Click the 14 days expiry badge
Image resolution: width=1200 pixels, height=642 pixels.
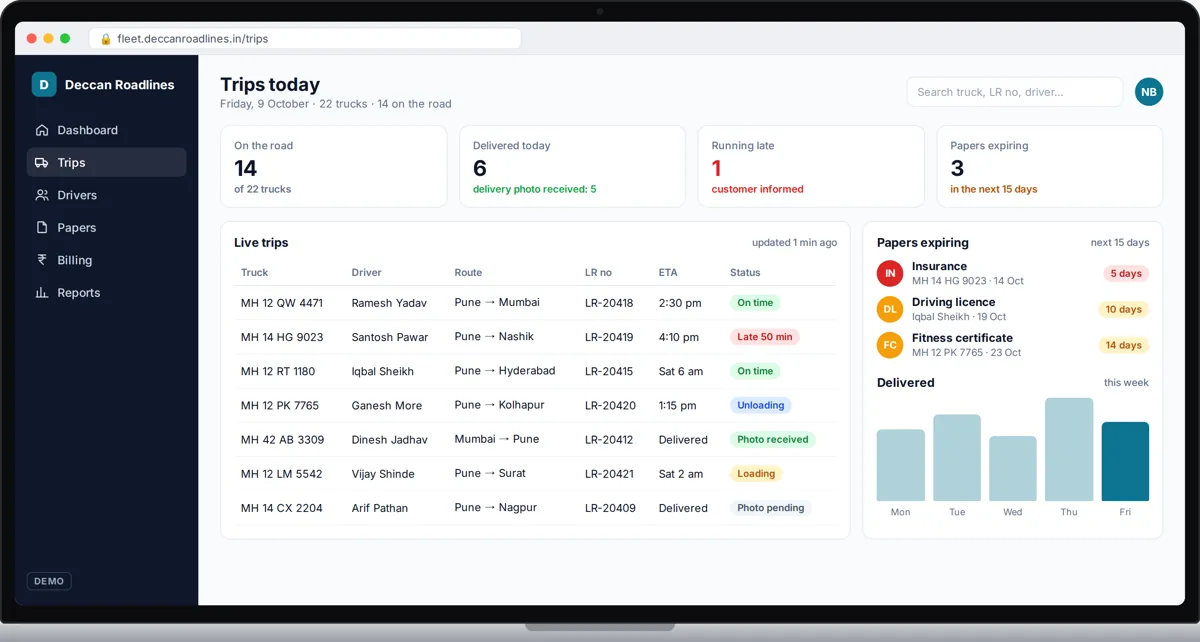pyautogui.click(x=1124, y=345)
